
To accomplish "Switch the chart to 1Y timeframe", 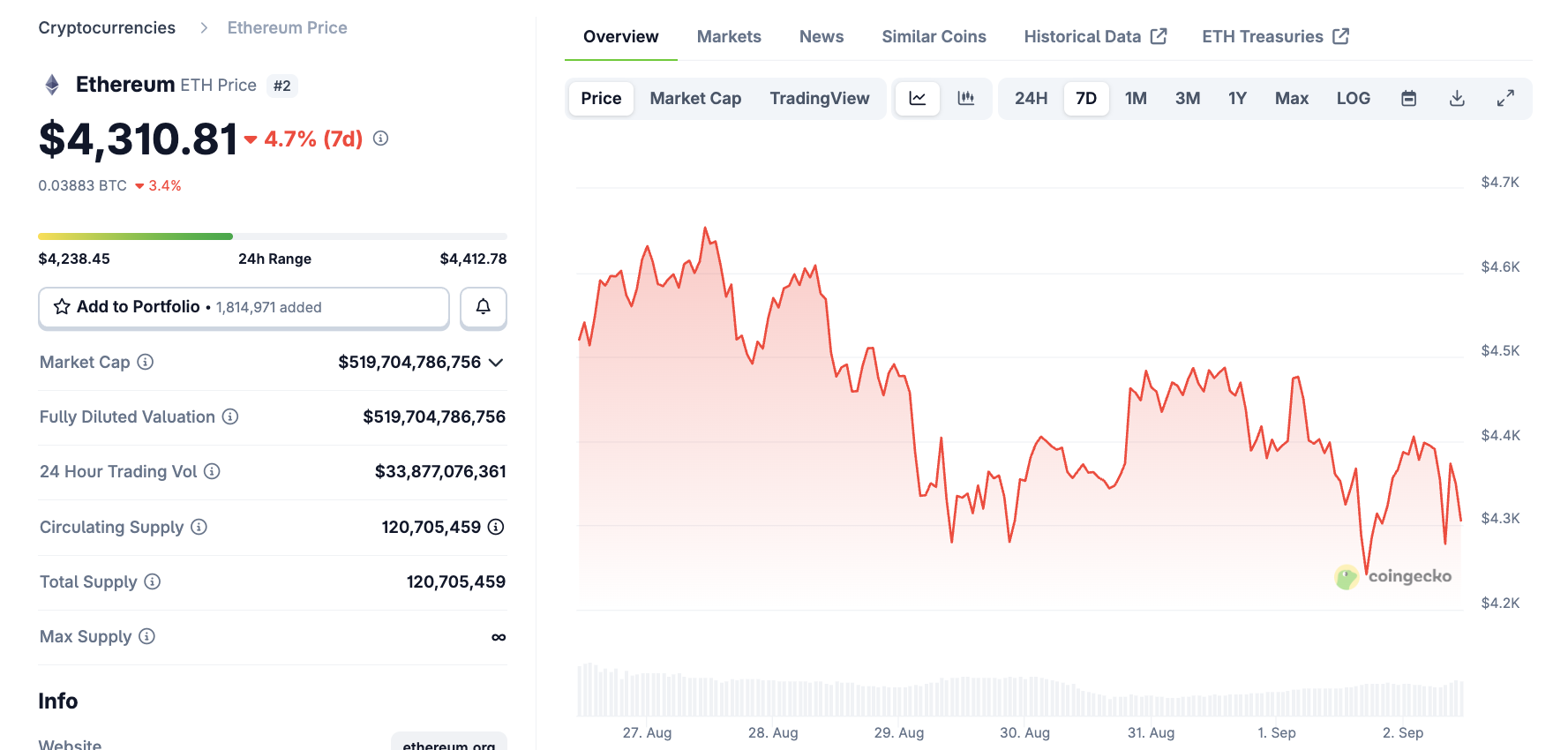I will tap(1237, 98).
